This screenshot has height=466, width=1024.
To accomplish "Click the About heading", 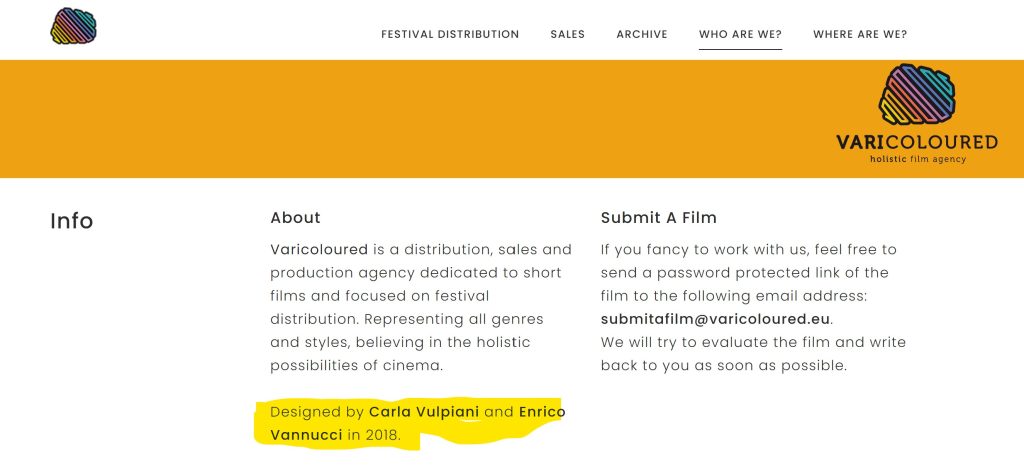I will [x=295, y=218].
